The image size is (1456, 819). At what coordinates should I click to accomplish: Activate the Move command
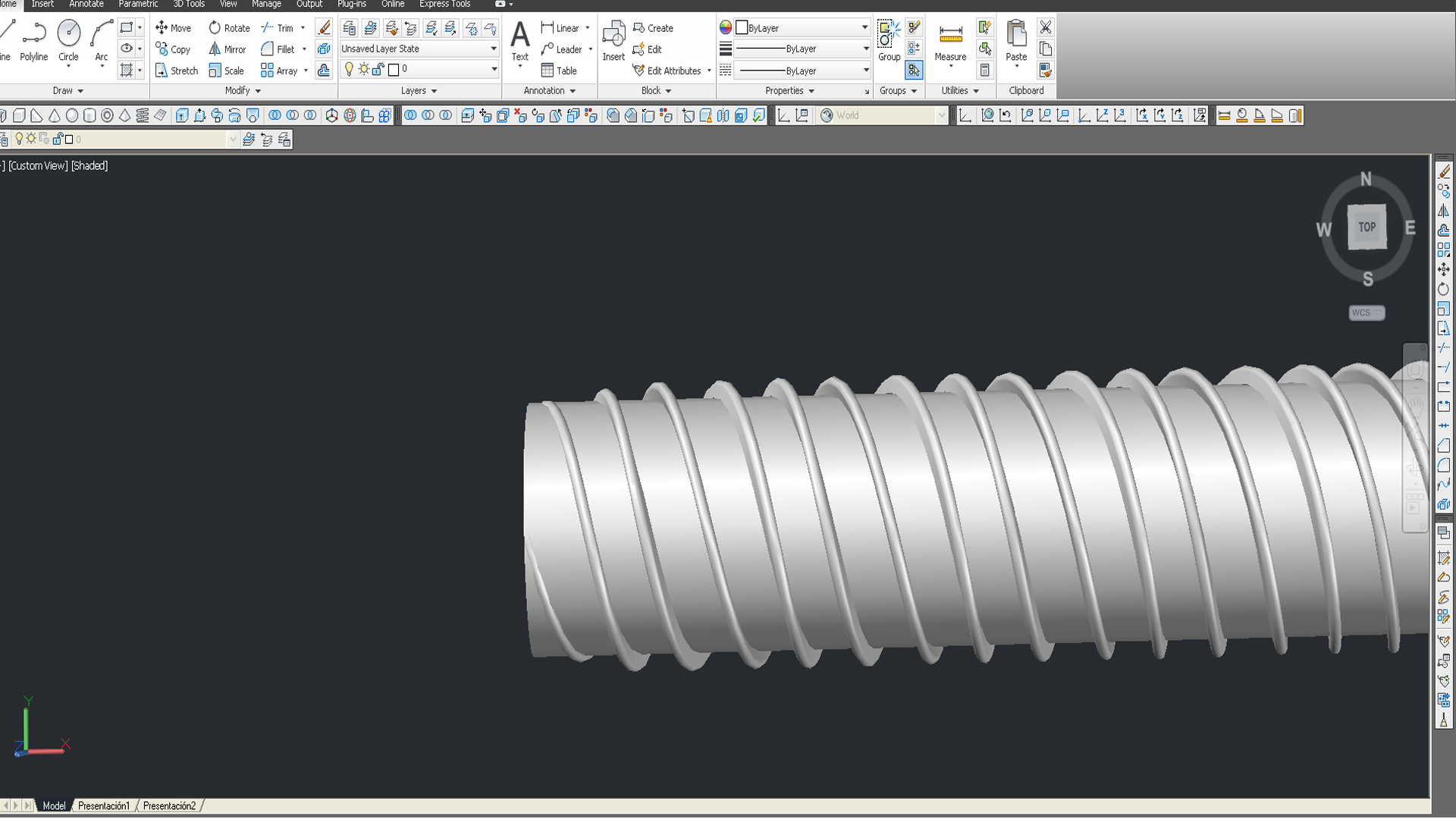pos(173,28)
